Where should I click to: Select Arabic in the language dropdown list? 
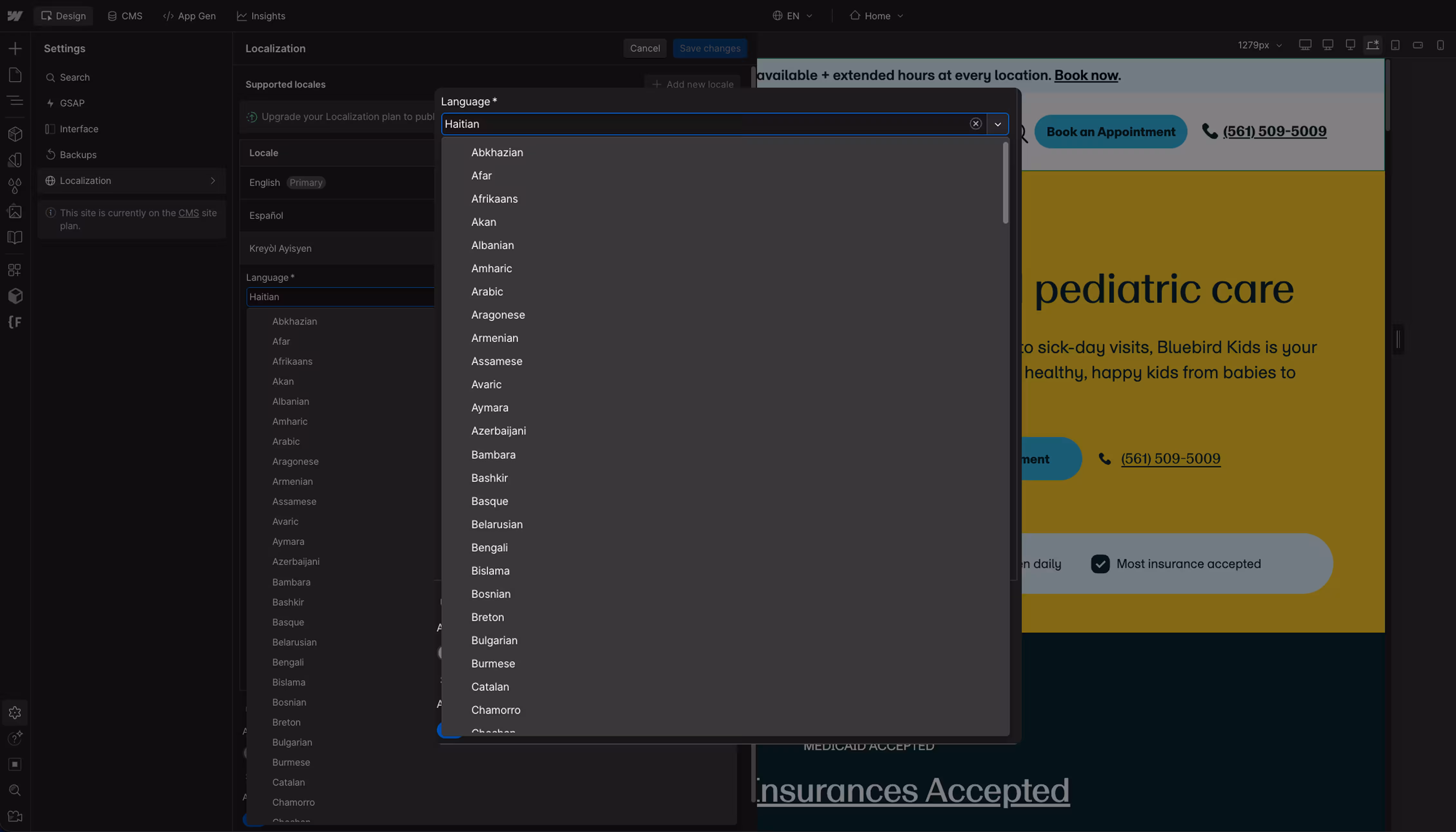tap(487, 291)
